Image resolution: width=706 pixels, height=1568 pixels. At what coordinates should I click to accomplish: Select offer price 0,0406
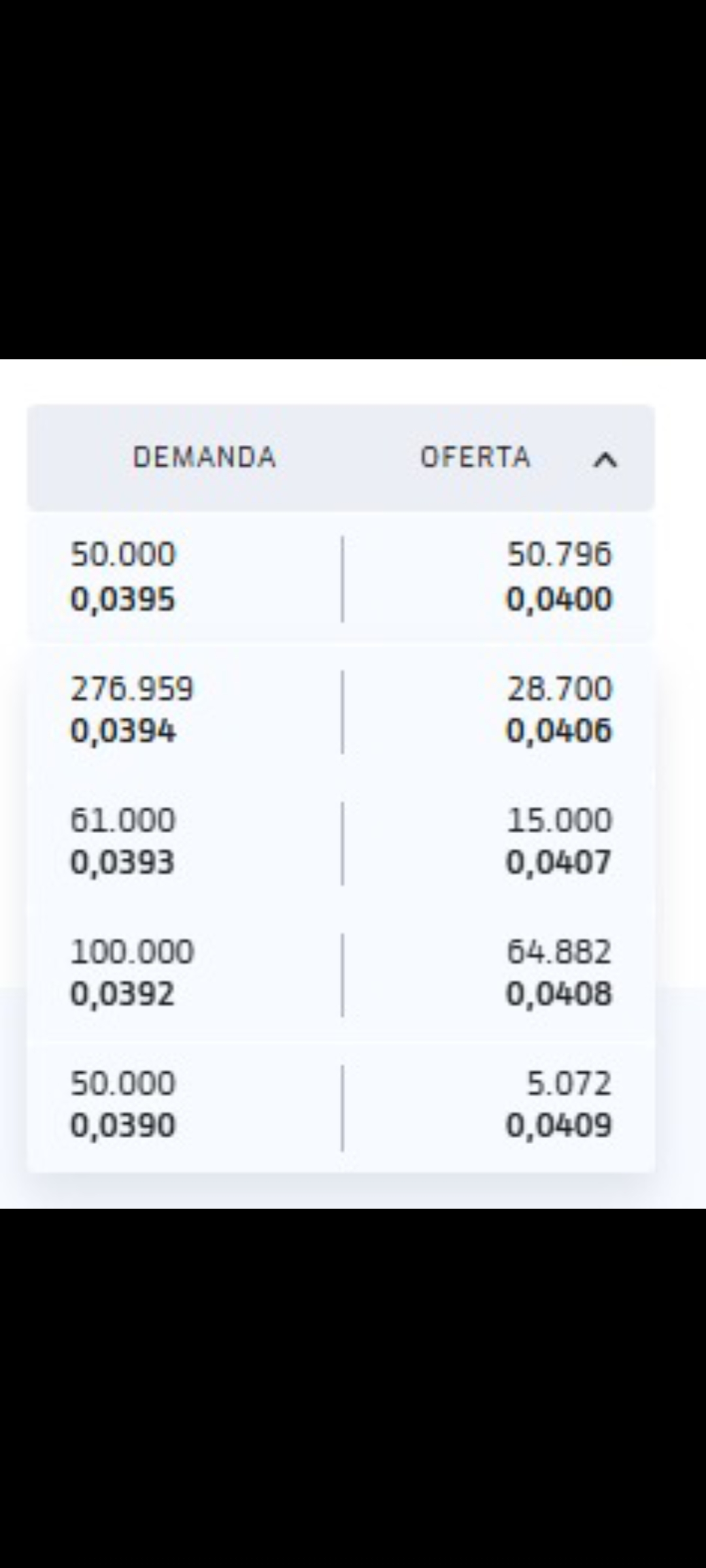click(559, 730)
